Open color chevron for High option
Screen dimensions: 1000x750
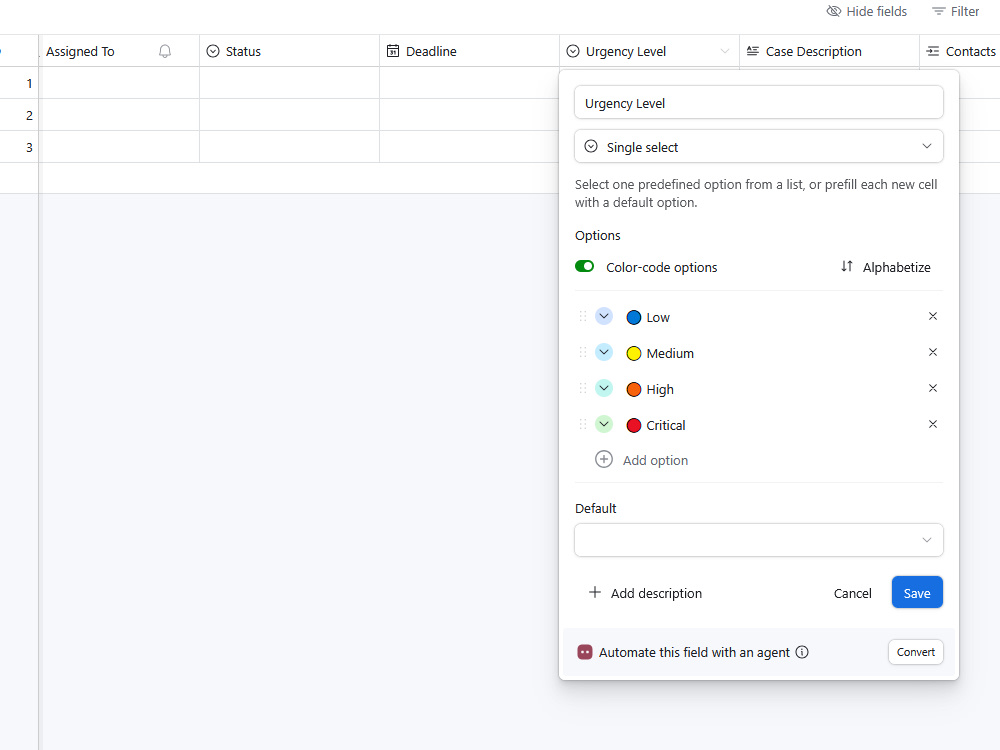pyautogui.click(x=604, y=388)
